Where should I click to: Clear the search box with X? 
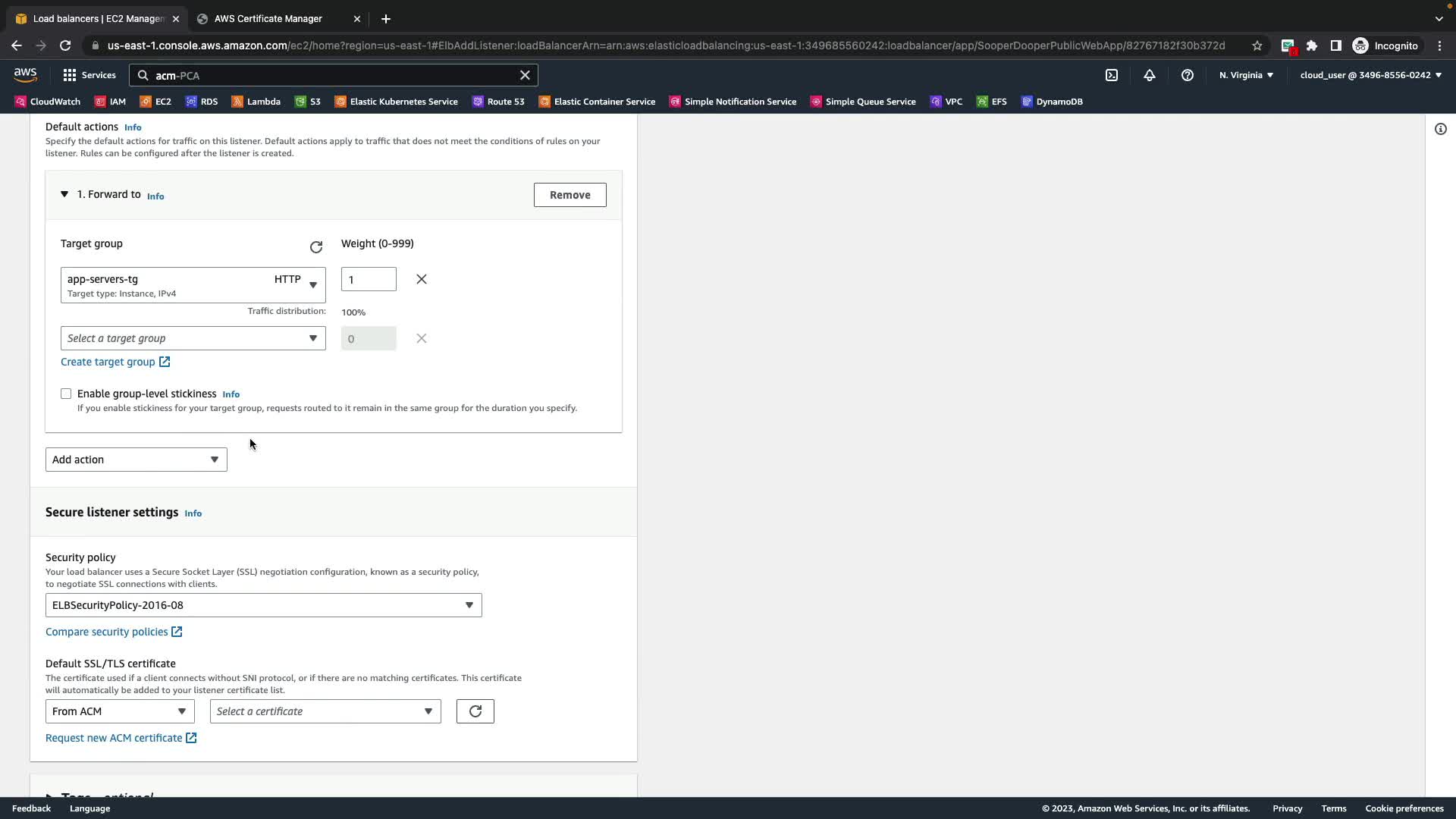coord(525,75)
